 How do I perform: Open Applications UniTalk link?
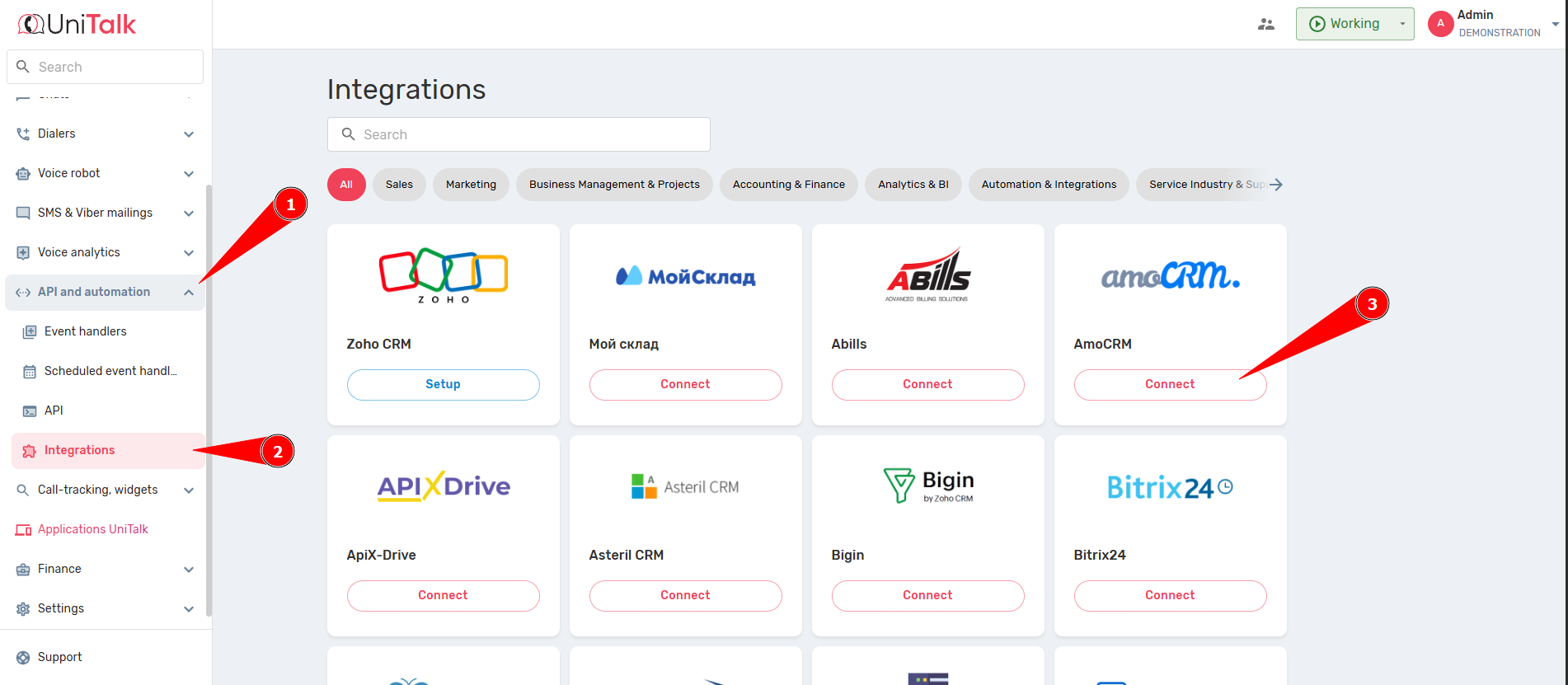(x=92, y=529)
